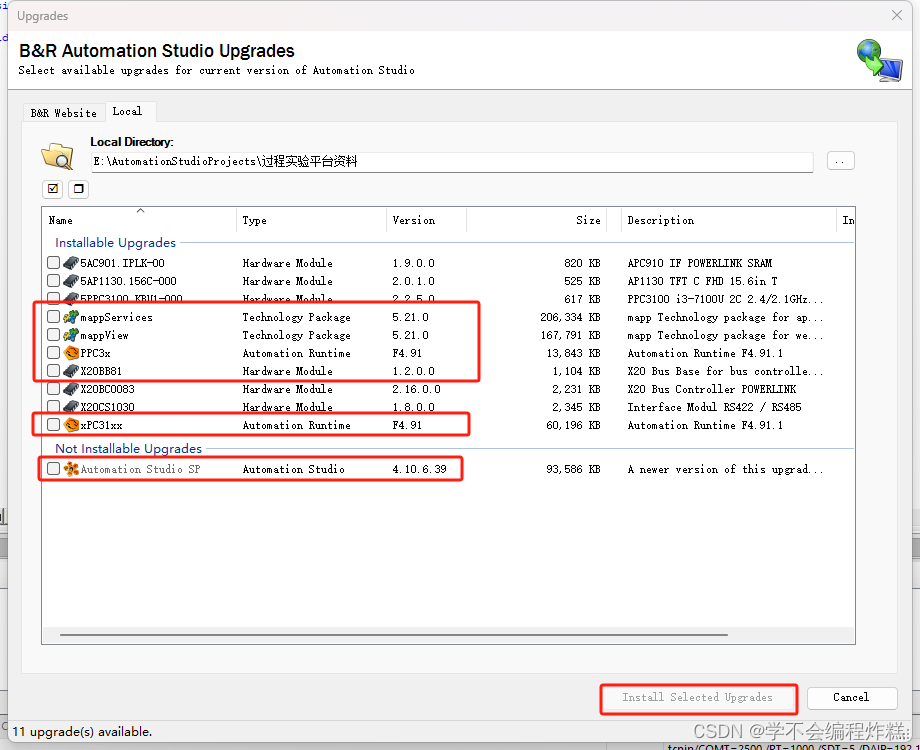Sort the list by Name column header

pos(140,220)
